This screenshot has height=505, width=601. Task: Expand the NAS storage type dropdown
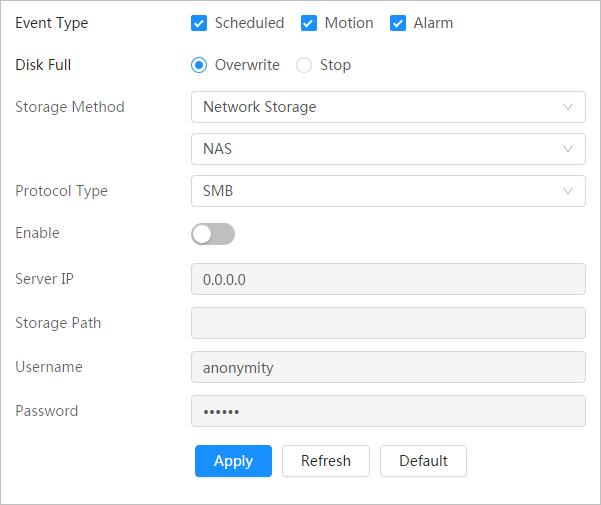click(387, 149)
